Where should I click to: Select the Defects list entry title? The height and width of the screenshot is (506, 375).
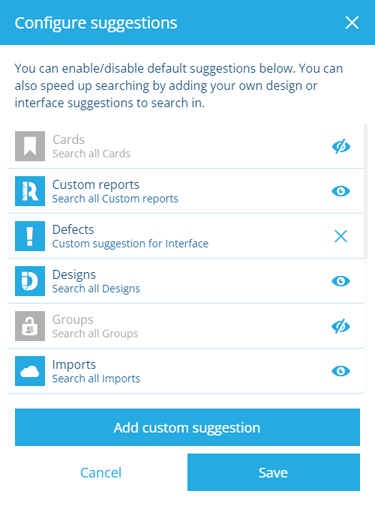[x=73, y=229]
